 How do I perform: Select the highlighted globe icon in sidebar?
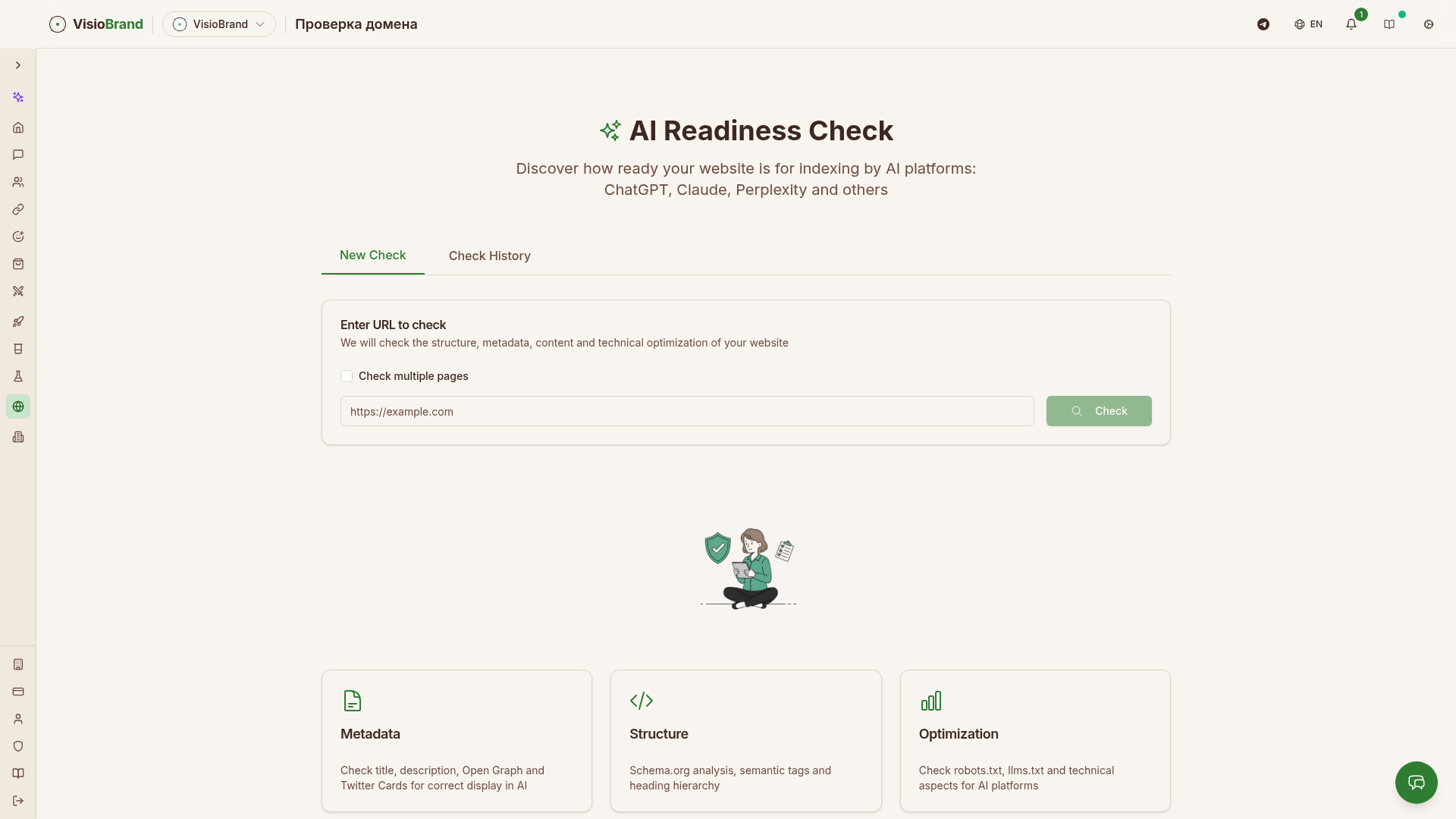point(18,406)
